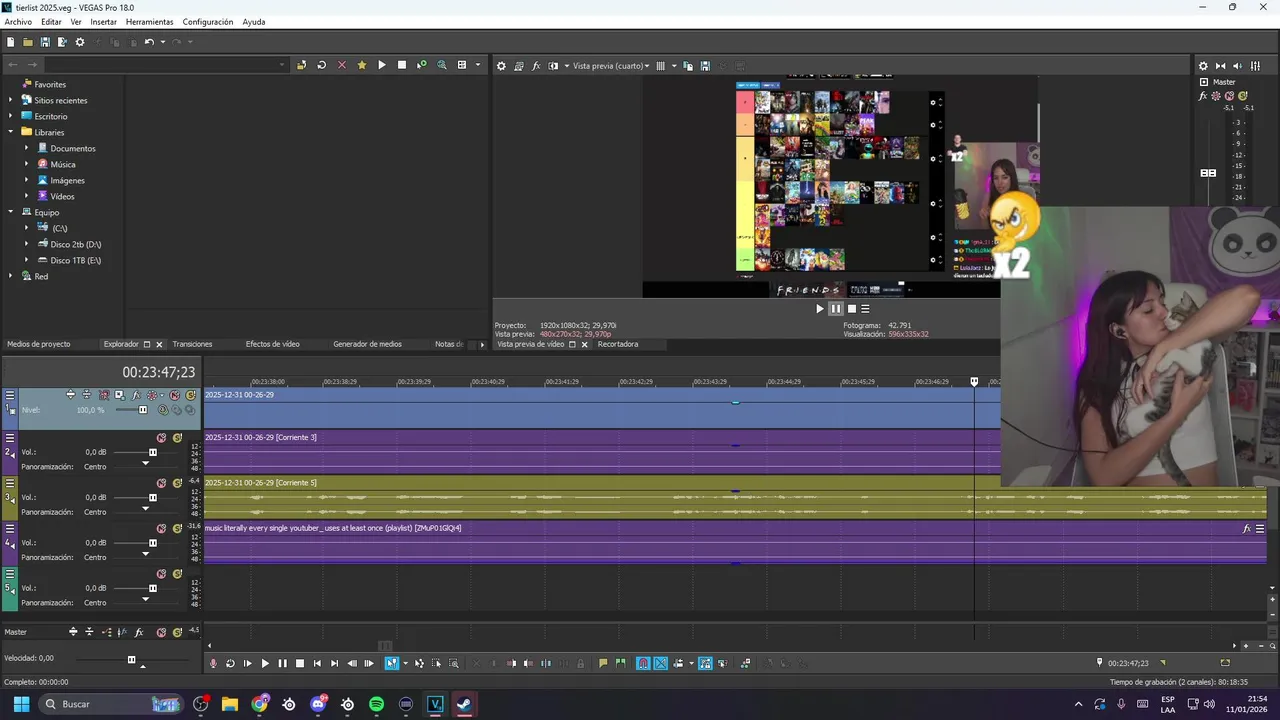Add to favorites with the star icon

(x=362, y=65)
